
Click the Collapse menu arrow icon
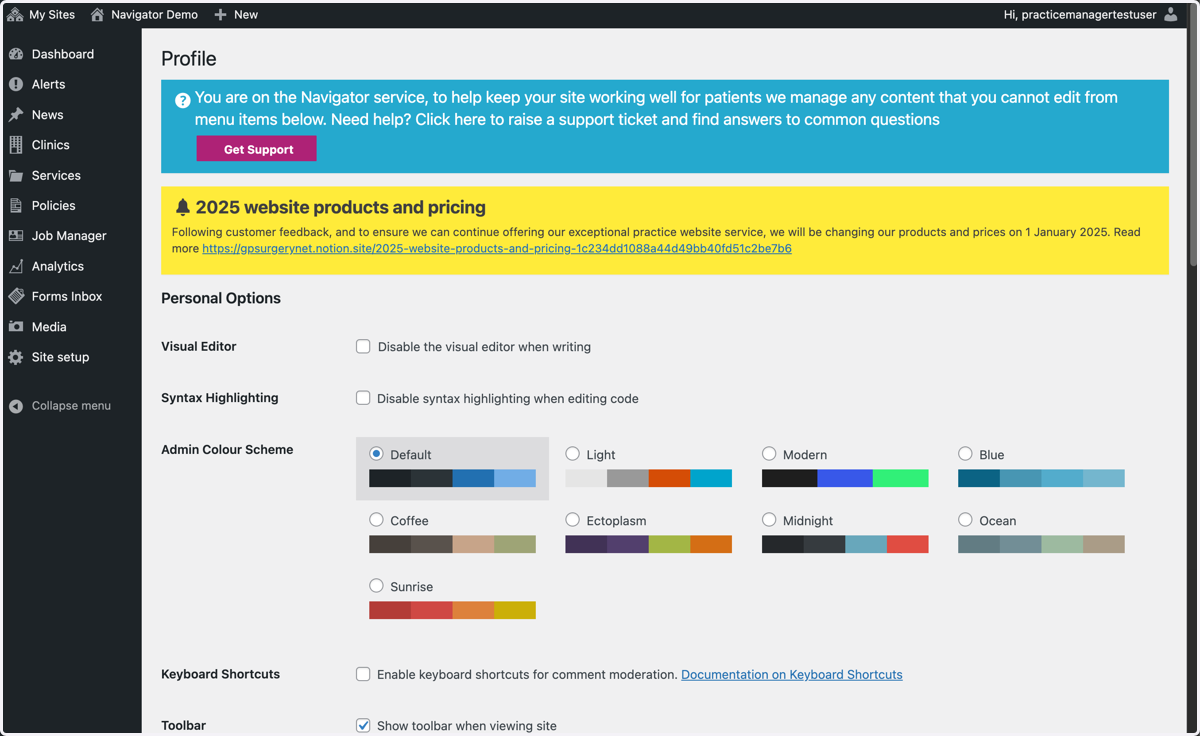click(16, 406)
